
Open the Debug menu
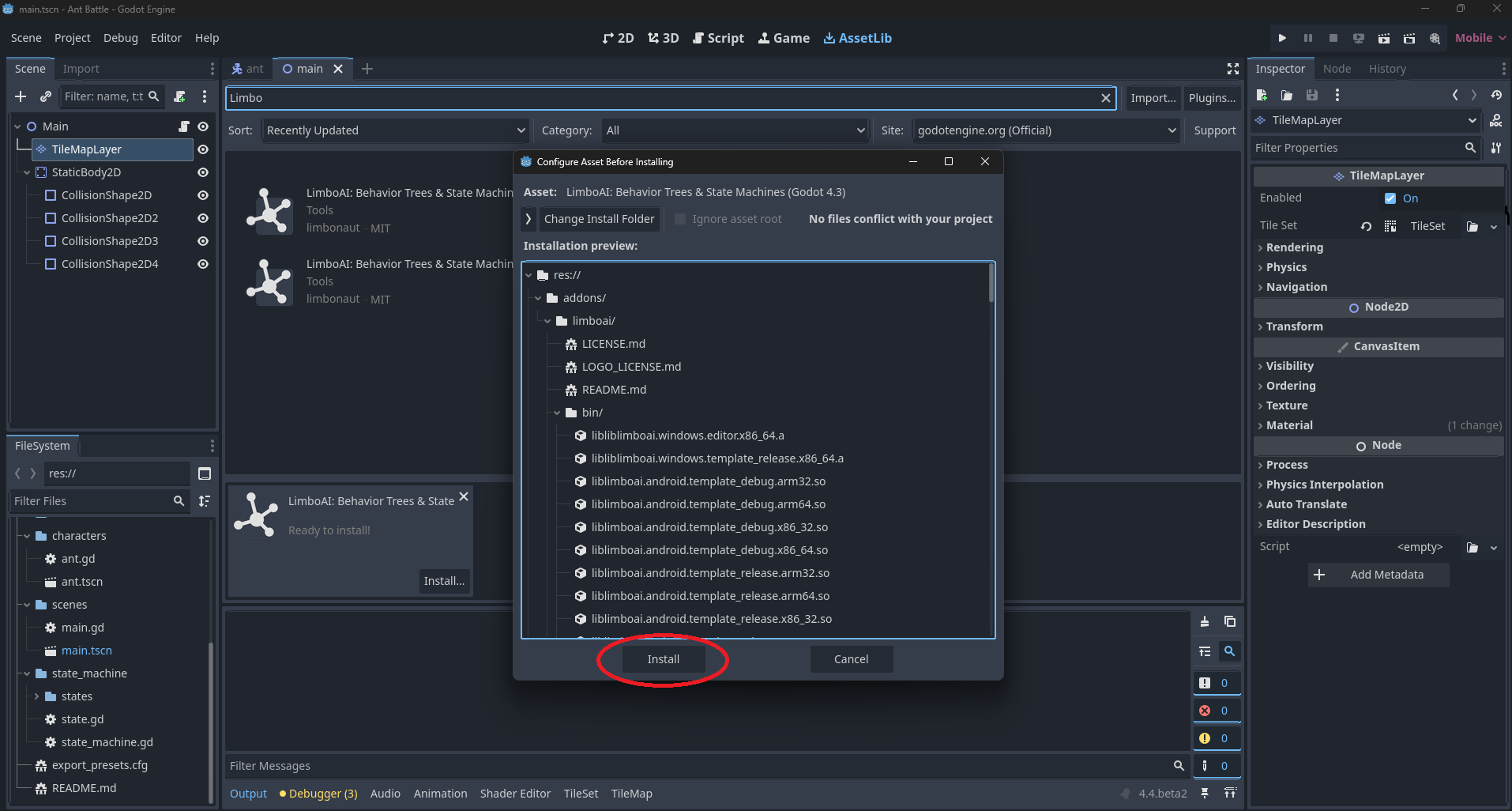point(120,38)
